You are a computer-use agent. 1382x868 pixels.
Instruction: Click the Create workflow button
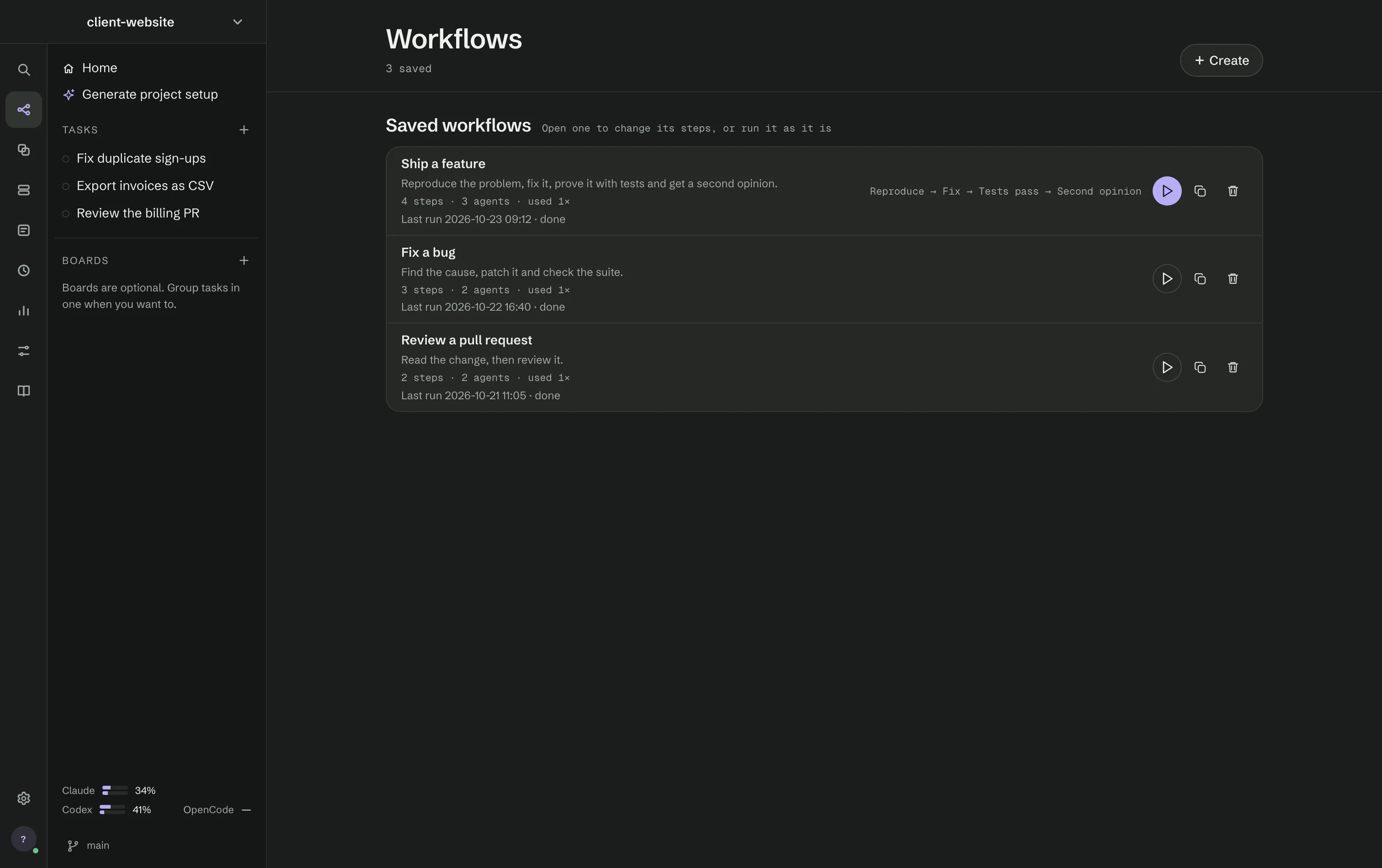point(1221,60)
